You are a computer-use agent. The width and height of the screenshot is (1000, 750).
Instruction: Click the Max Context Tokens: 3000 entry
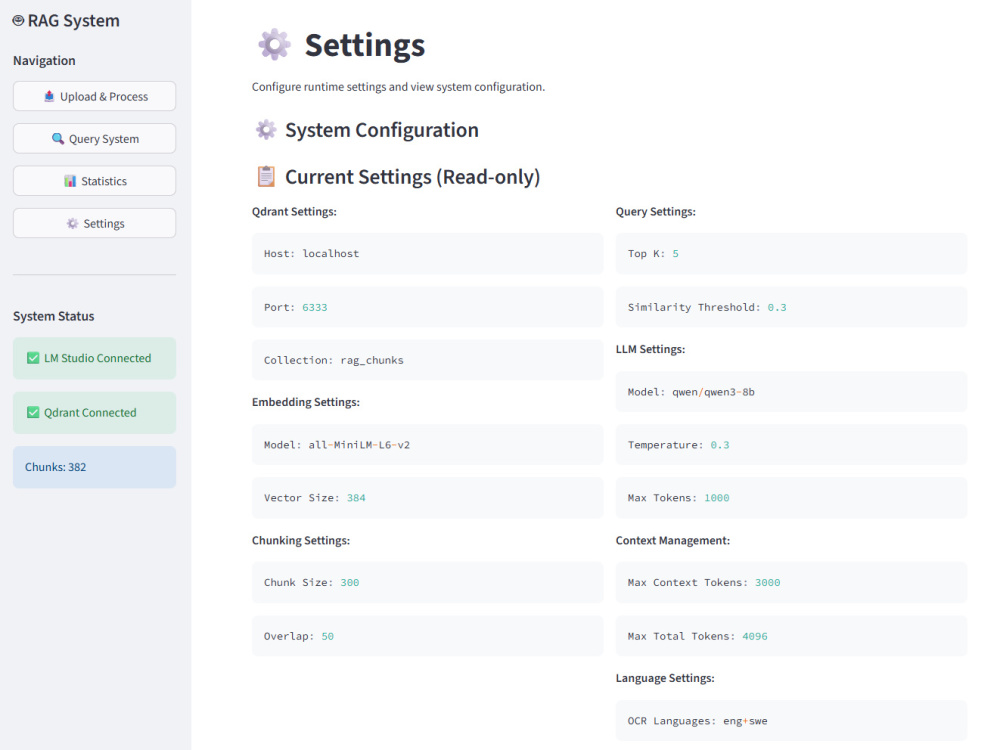[791, 582]
